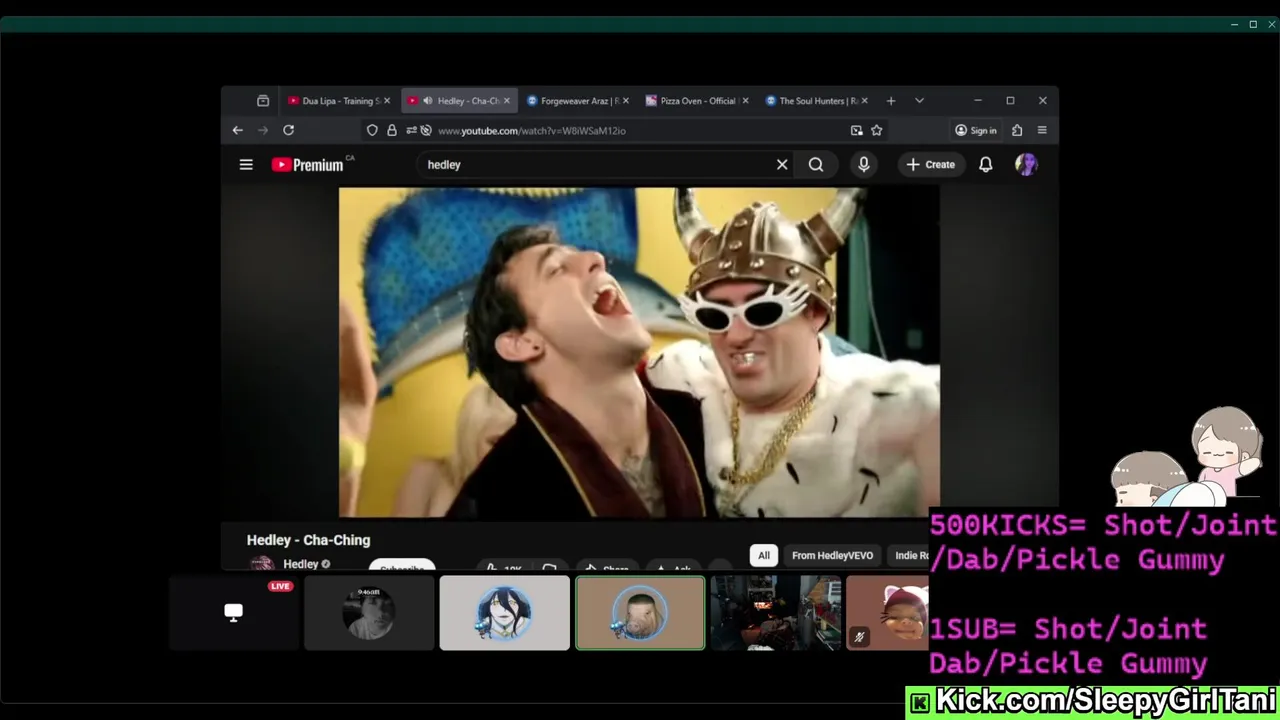Open the Hedley channel name link
This screenshot has width=1280, height=720.
pyautogui.click(x=300, y=564)
